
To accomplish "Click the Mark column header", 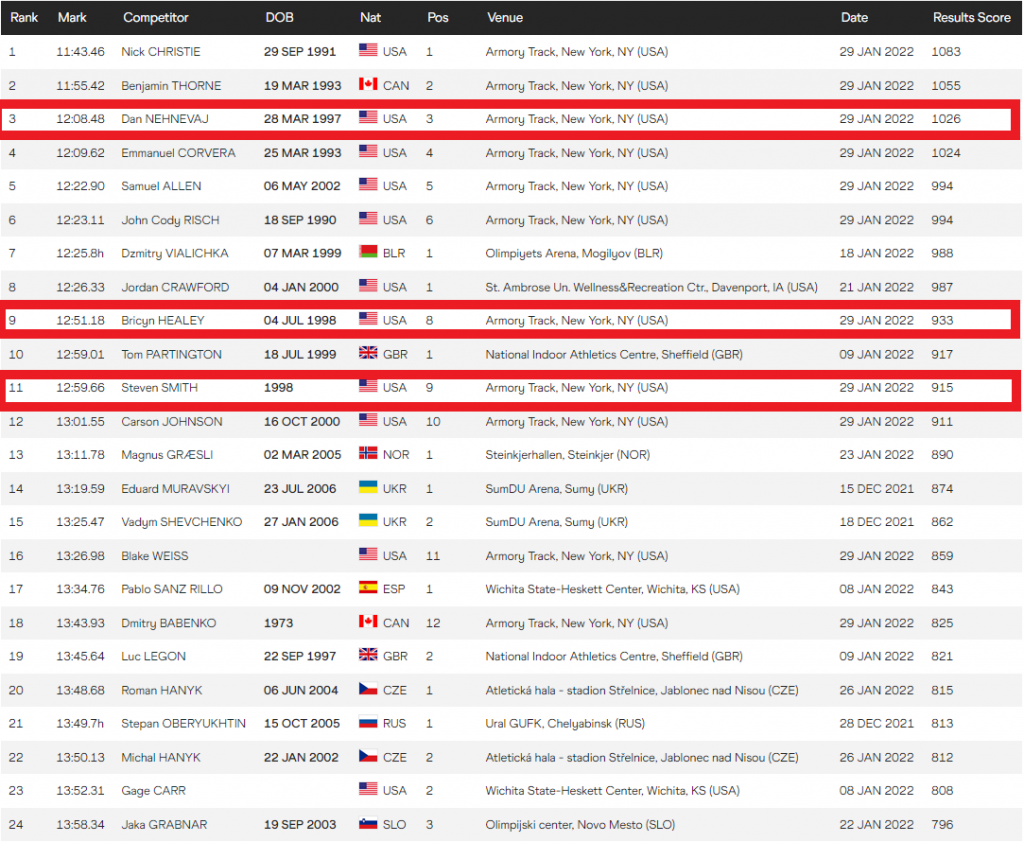I will tap(72, 18).
